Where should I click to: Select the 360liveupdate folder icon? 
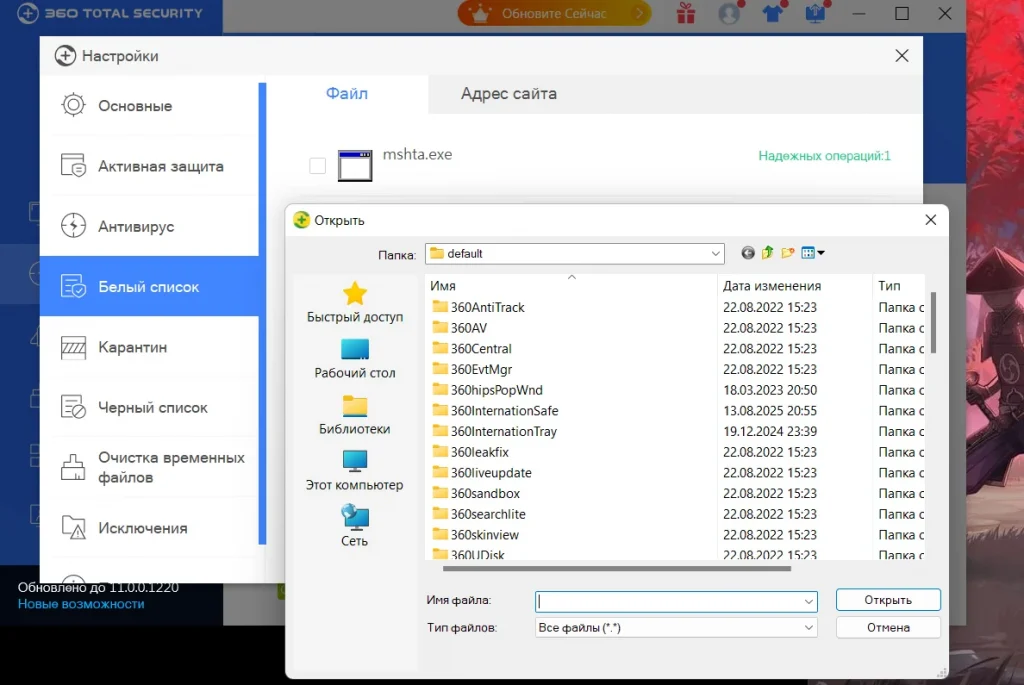440,472
